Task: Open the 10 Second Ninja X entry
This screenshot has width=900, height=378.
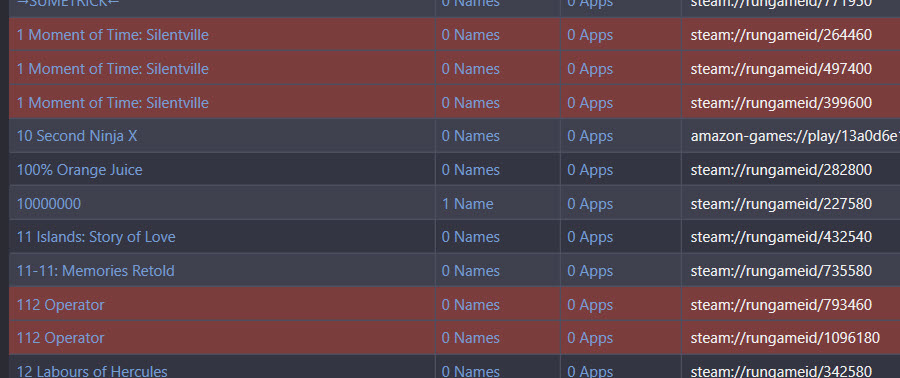Action: (x=77, y=136)
